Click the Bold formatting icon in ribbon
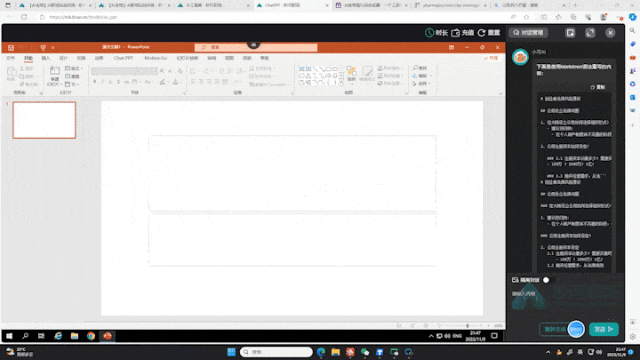 point(95,82)
